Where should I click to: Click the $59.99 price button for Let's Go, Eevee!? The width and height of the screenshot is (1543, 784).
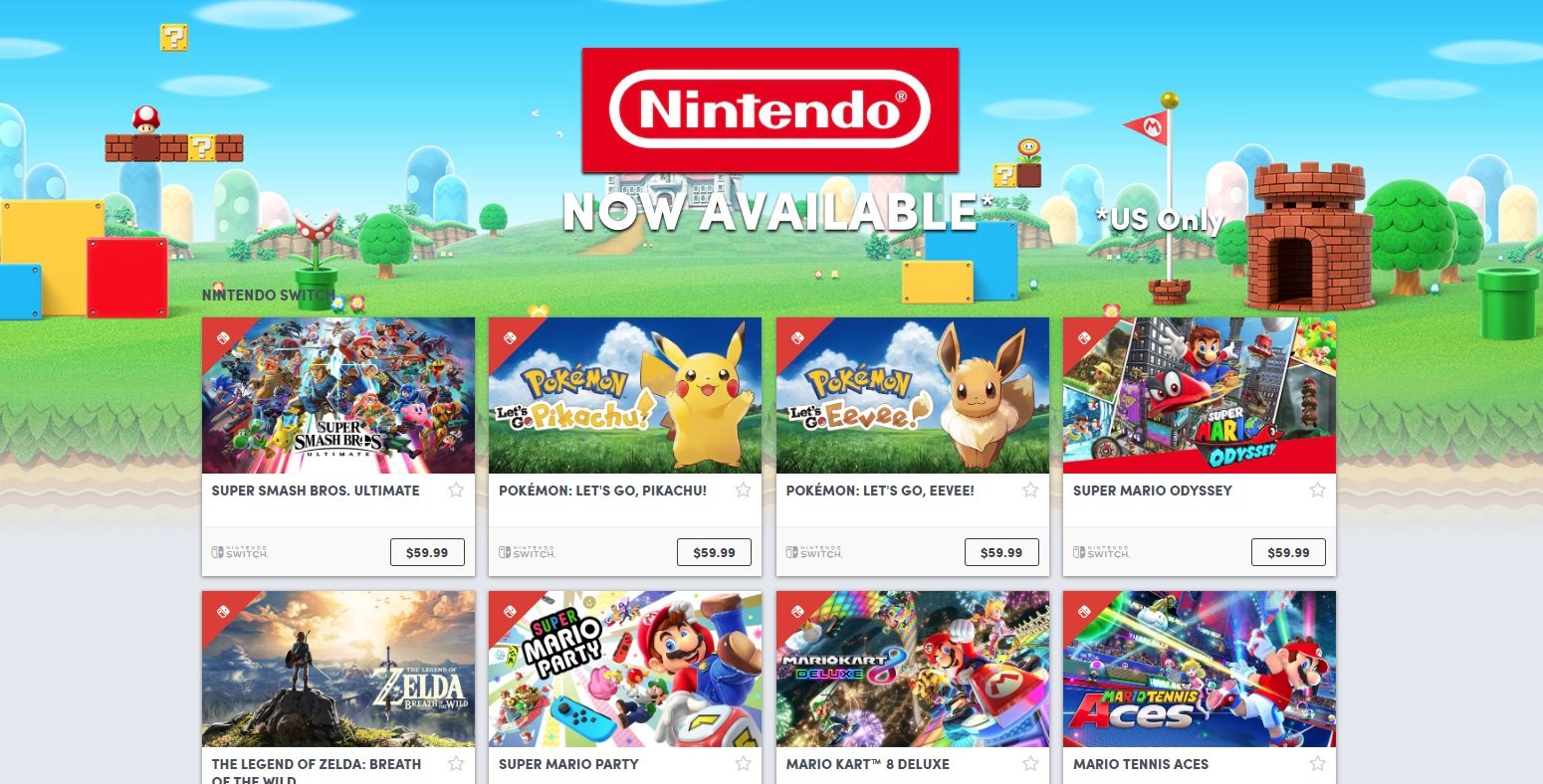coord(1001,552)
